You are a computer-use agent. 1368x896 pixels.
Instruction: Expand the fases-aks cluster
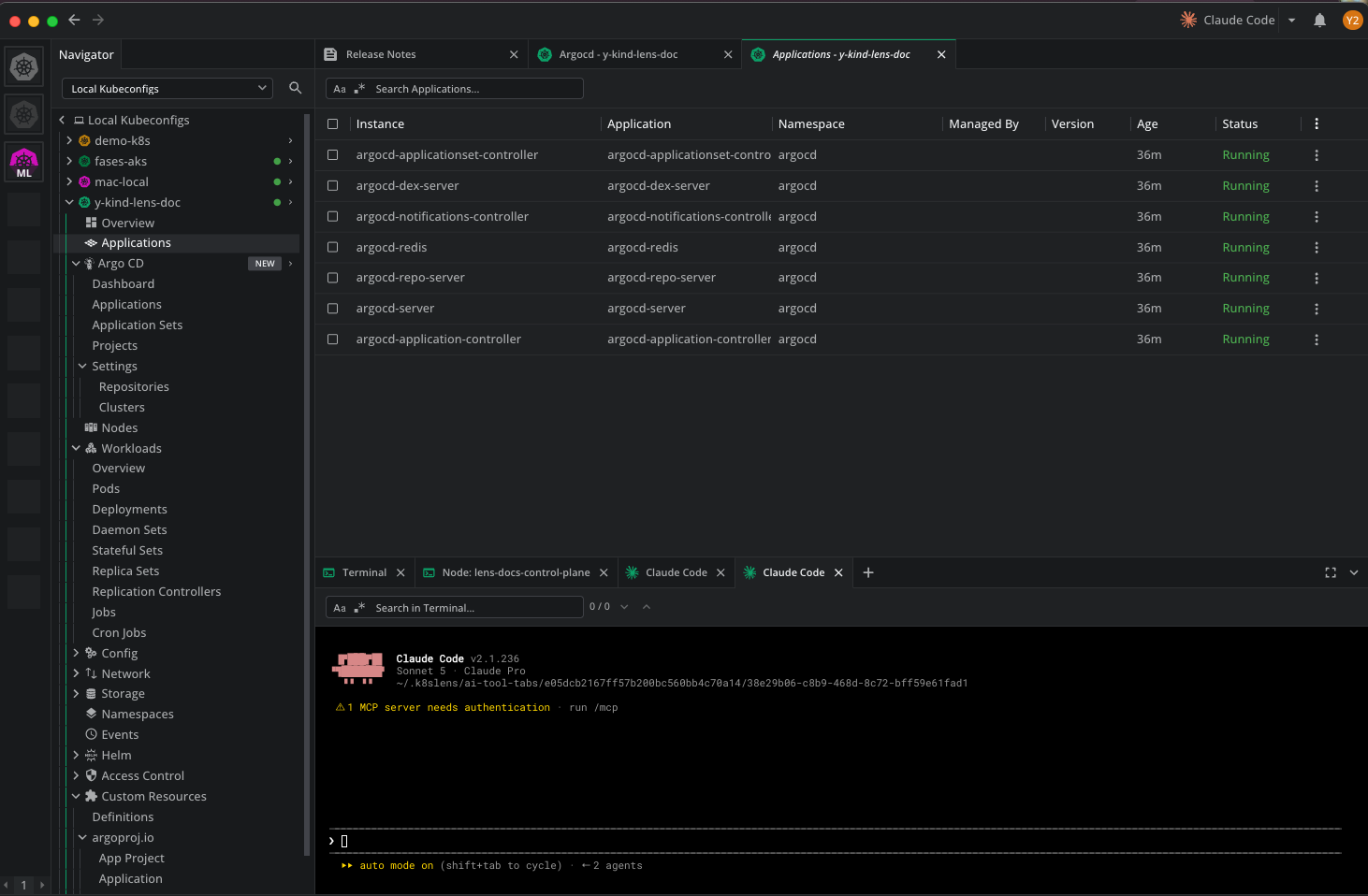pyautogui.click(x=69, y=161)
